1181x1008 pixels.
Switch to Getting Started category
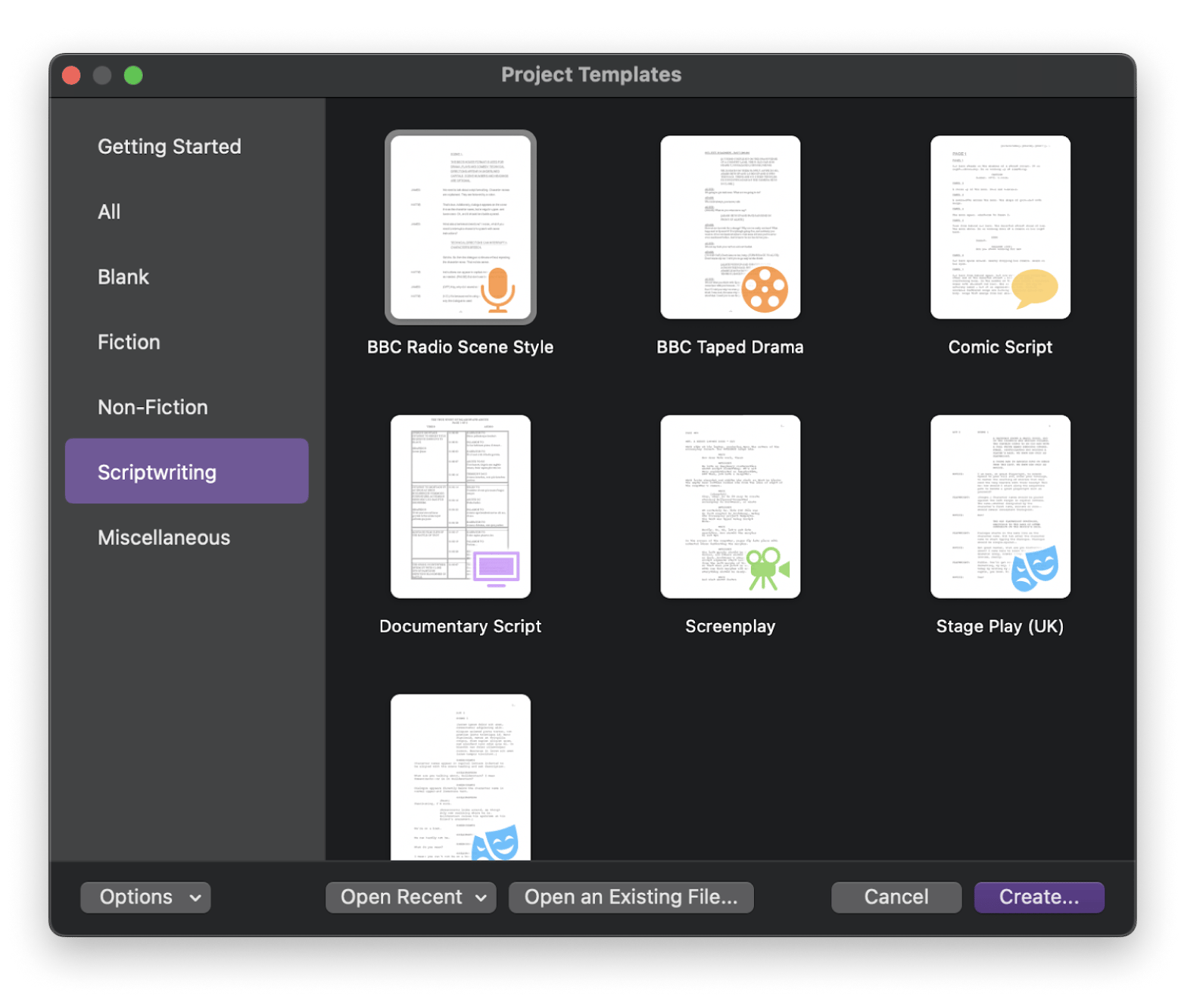pos(170,146)
